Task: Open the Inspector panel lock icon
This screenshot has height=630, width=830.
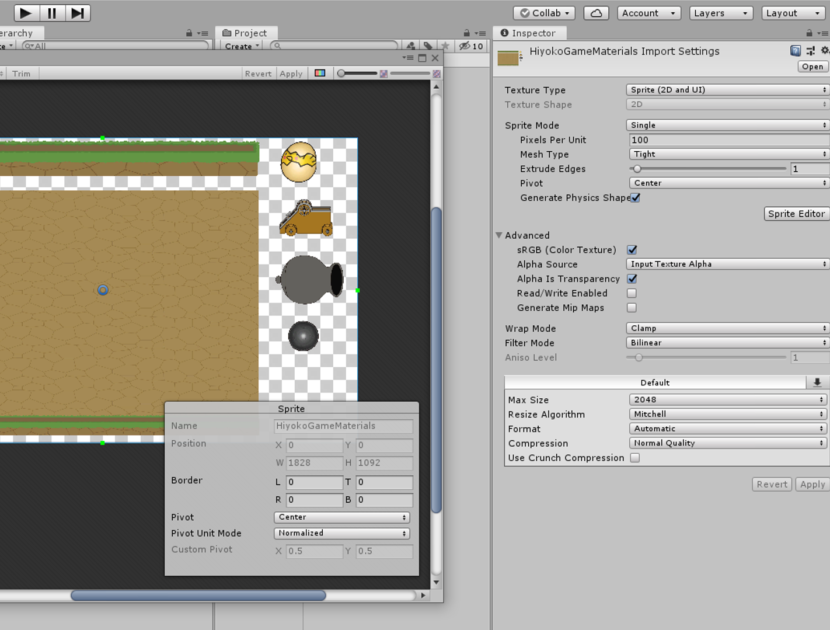Action: 810,32
